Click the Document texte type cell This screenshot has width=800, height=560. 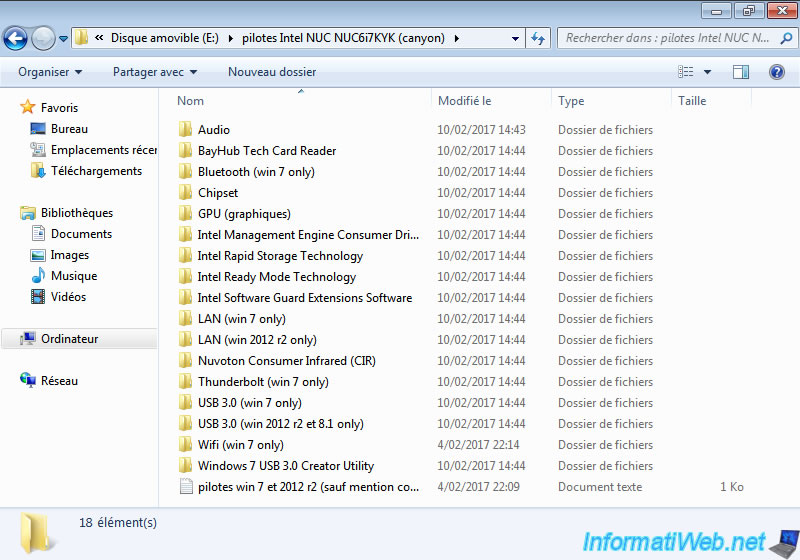tap(600, 487)
